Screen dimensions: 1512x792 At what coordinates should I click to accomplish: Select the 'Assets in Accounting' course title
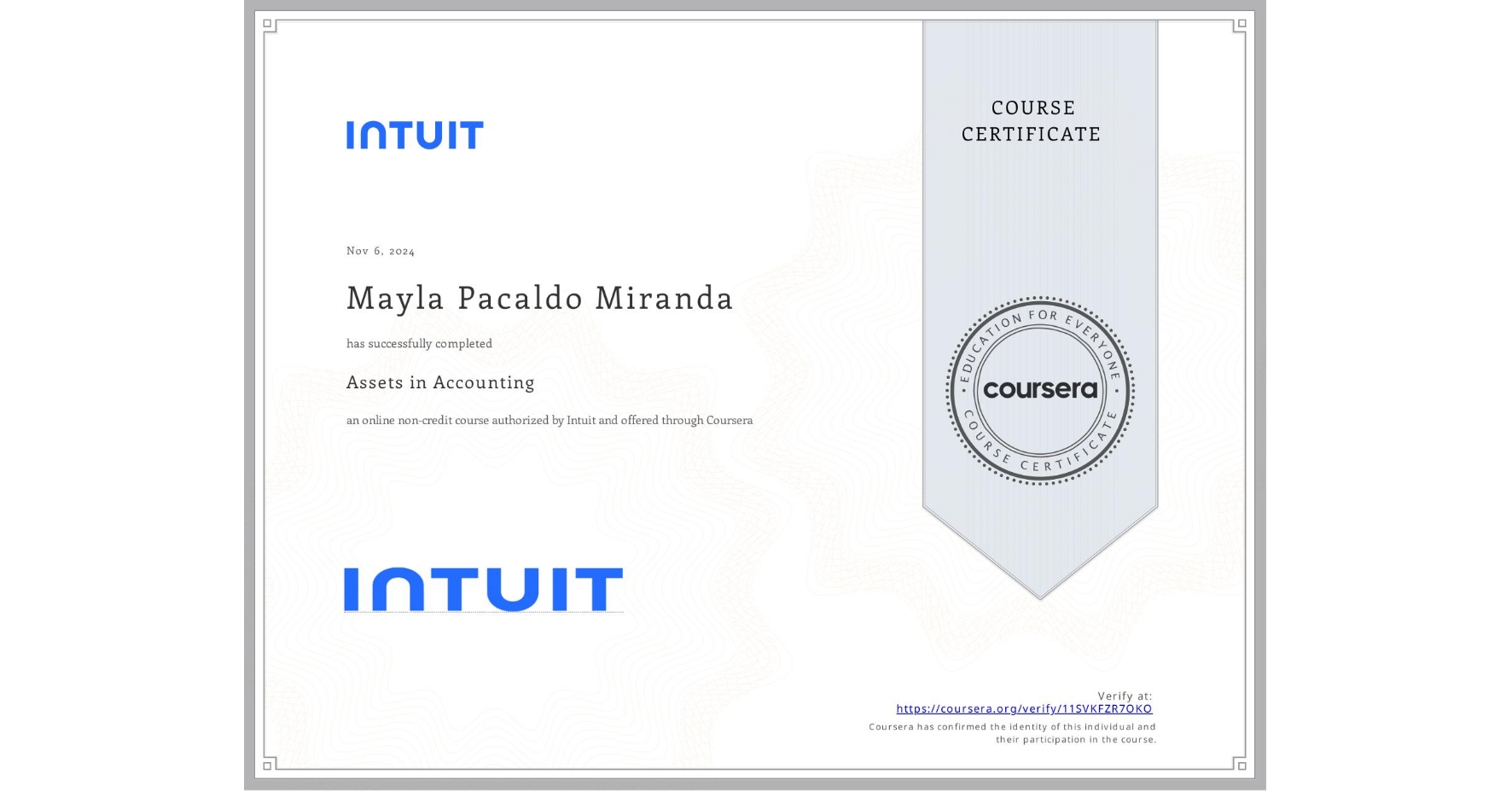(x=439, y=382)
